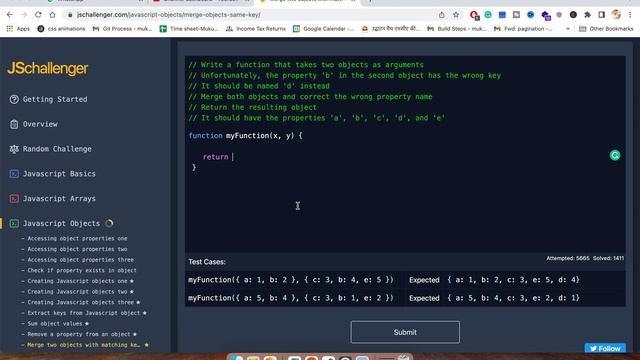640x360 pixels.
Task: Reload the page with refresh icon
Action: point(38,15)
